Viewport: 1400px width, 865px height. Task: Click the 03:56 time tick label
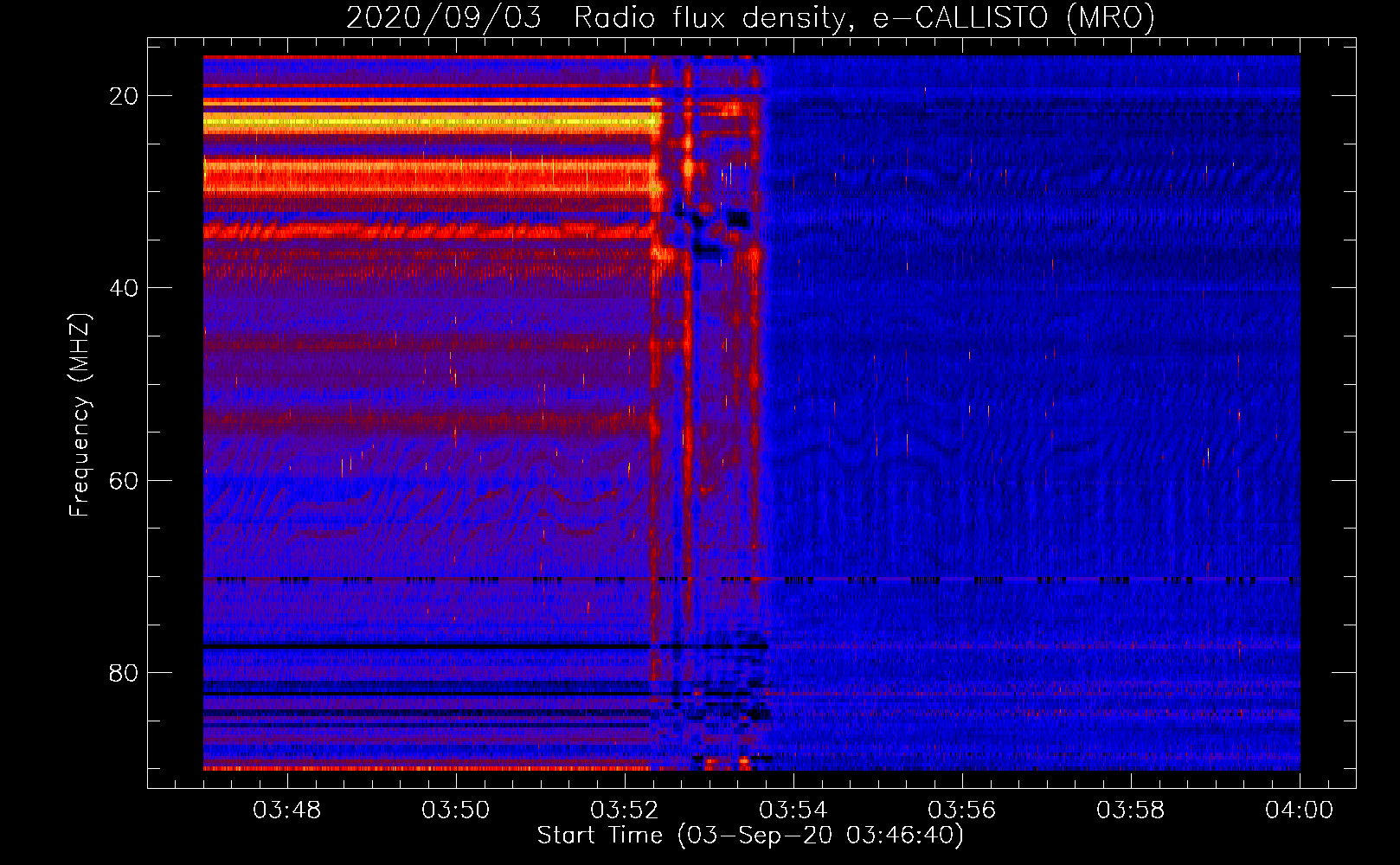[961, 810]
